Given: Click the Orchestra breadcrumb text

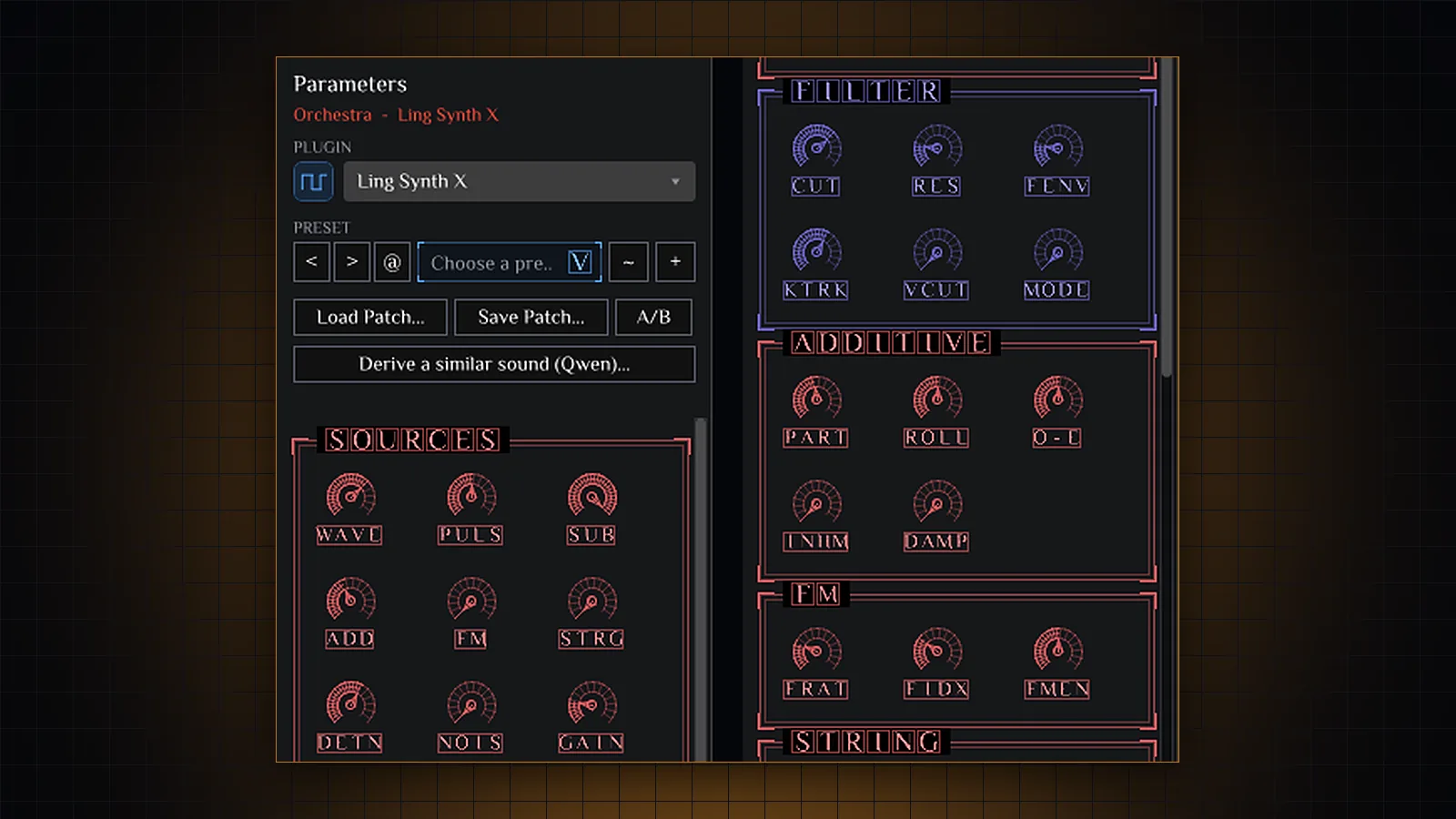Looking at the screenshot, I should pyautogui.click(x=332, y=115).
